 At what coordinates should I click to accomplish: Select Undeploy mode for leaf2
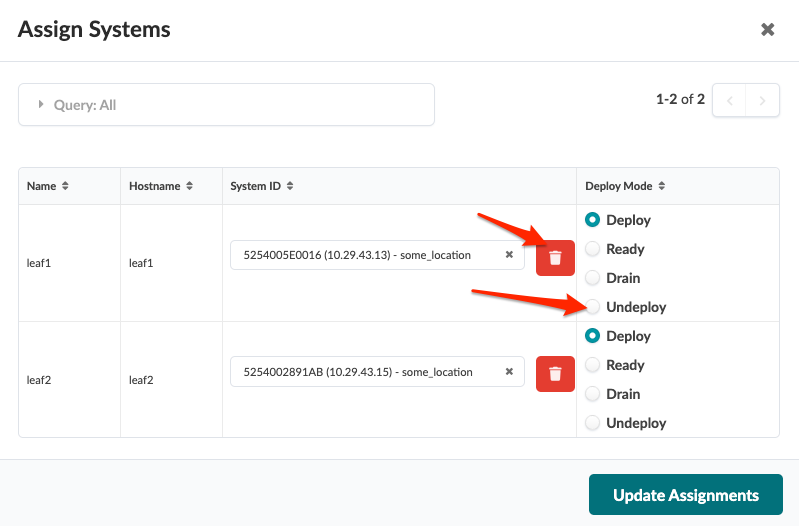[x=594, y=423]
